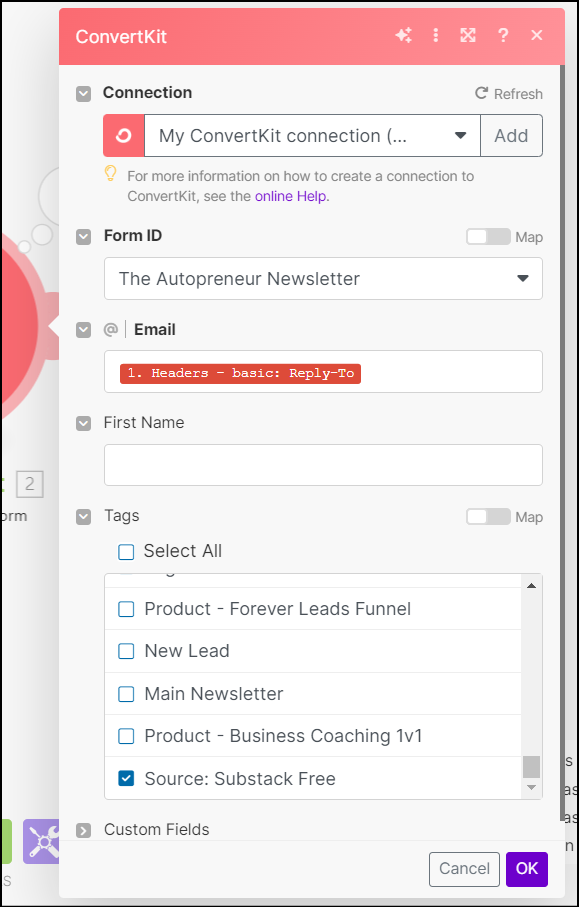
Task: Open the My ConvertKit connection dropdown
Action: tap(312, 135)
